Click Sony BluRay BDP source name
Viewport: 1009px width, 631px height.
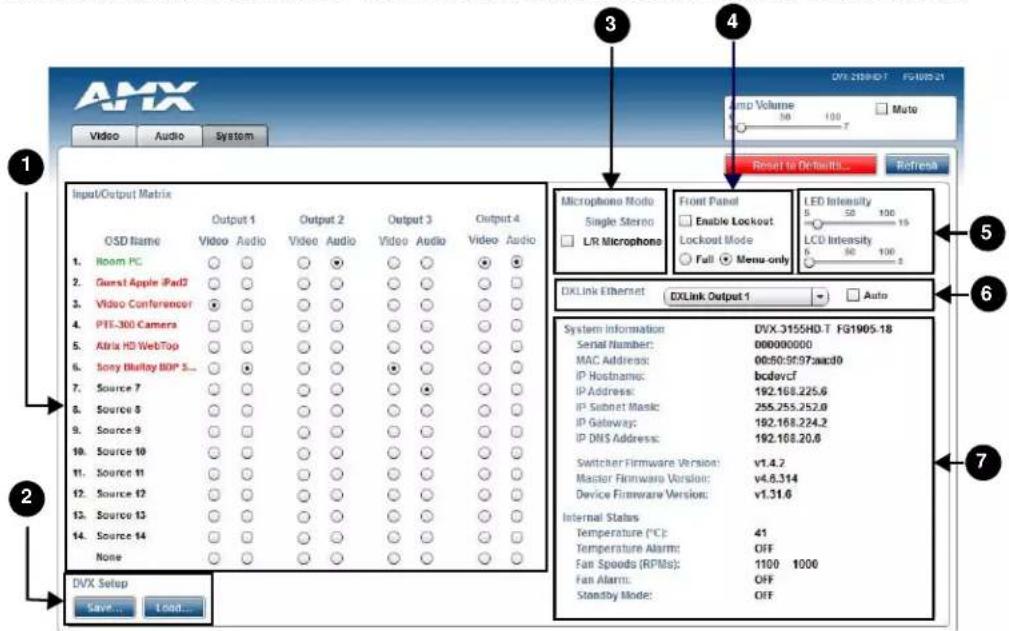point(146,367)
